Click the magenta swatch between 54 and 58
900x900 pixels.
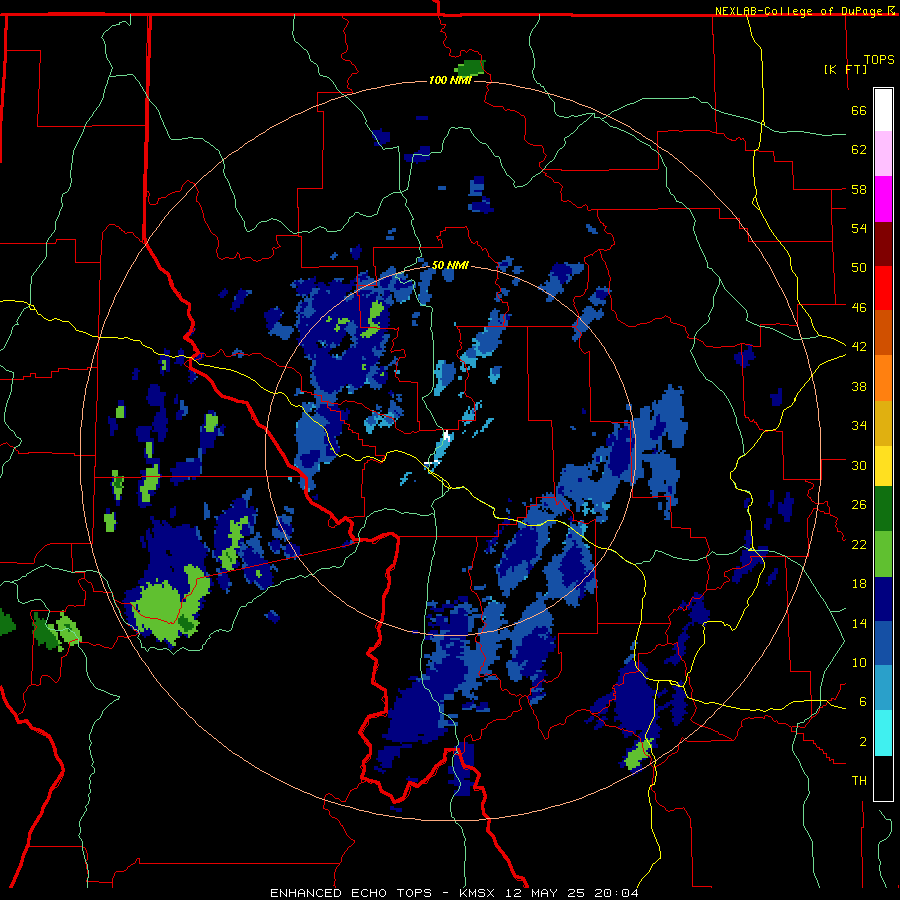coord(883,199)
